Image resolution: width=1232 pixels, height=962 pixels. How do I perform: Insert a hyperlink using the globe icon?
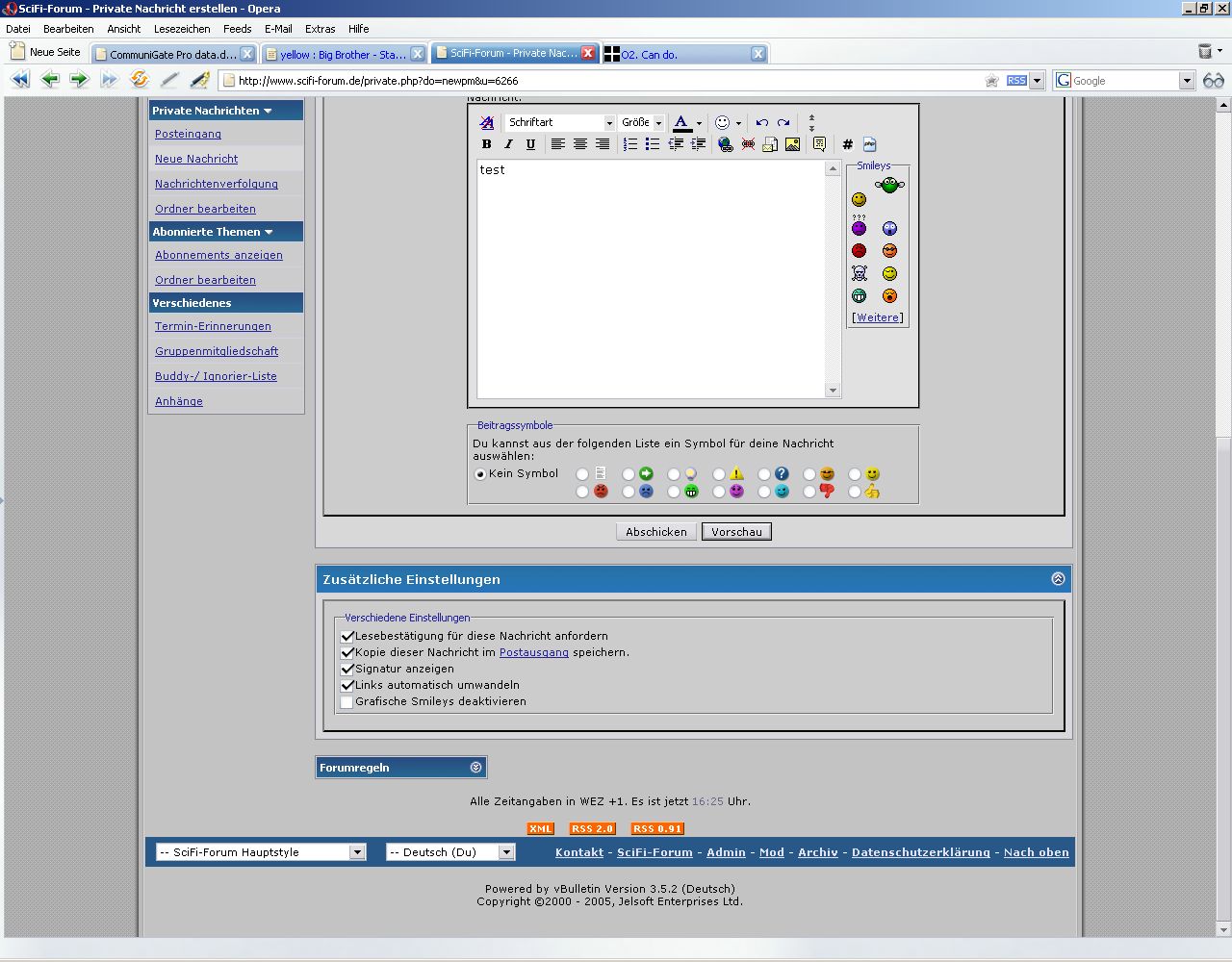click(x=726, y=144)
